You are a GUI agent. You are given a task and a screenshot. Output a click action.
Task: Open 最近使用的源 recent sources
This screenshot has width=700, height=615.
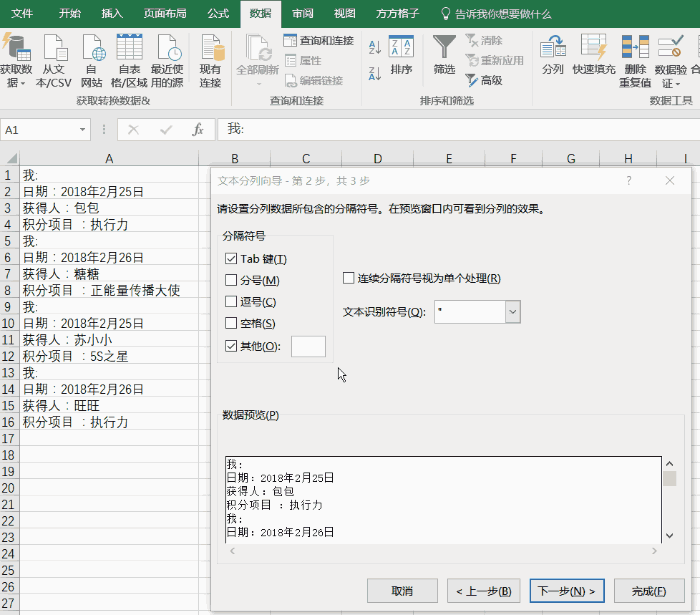click(x=167, y=60)
